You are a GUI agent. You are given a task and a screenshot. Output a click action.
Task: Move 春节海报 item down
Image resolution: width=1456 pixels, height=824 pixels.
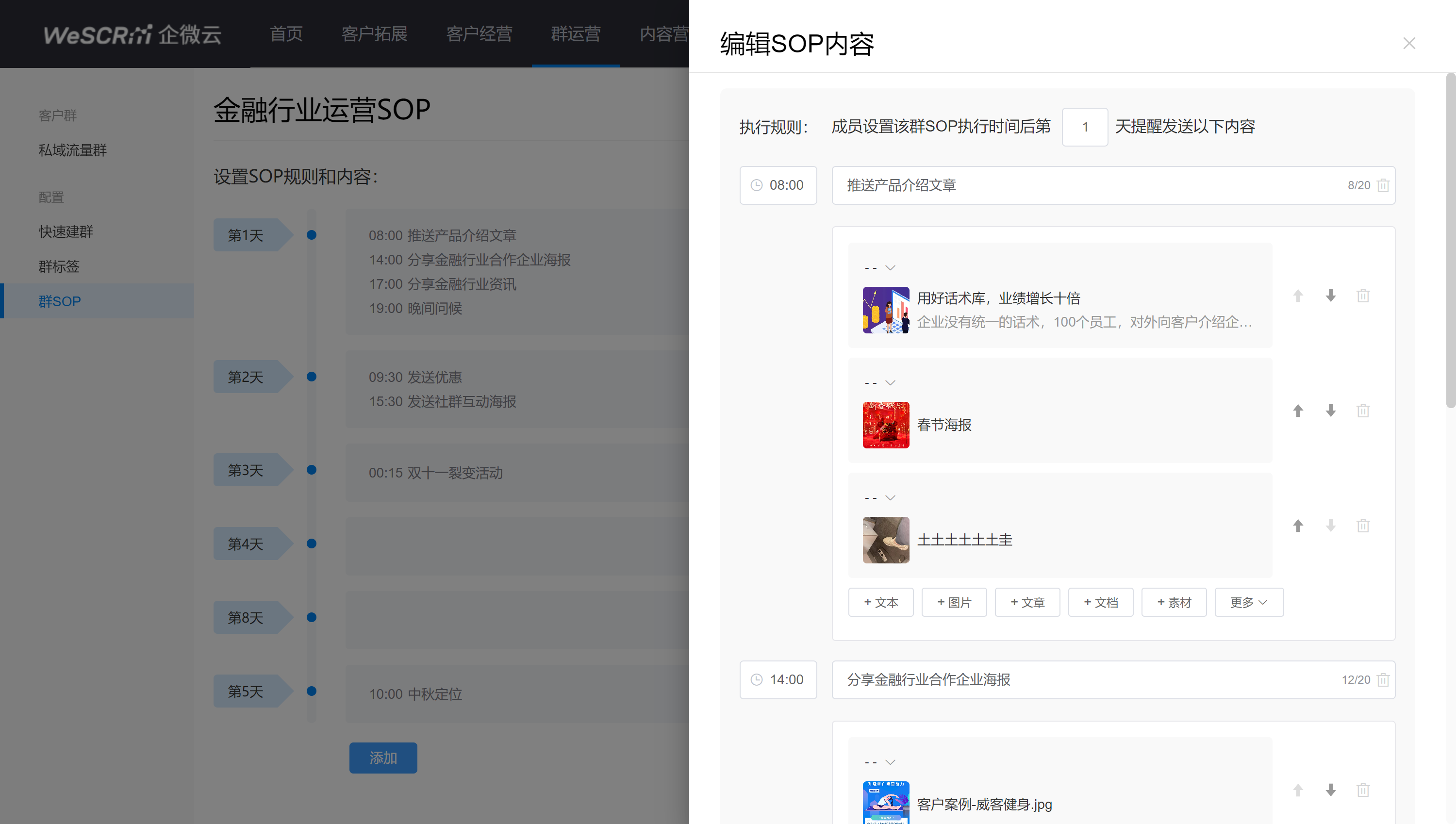1330,411
